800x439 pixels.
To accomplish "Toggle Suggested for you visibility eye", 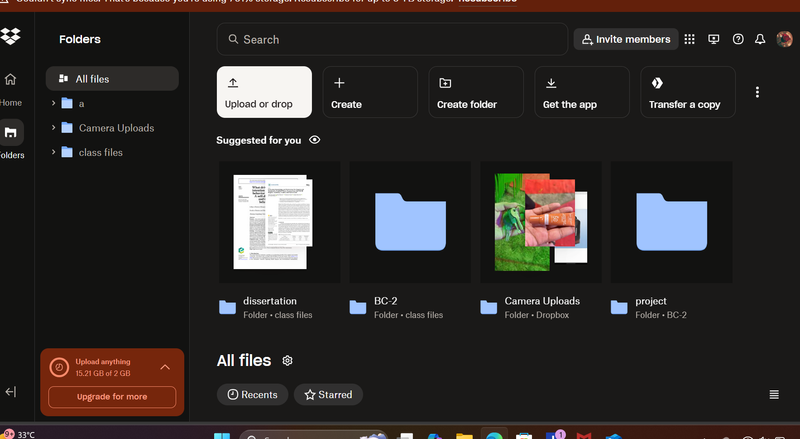I will point(315,140).
